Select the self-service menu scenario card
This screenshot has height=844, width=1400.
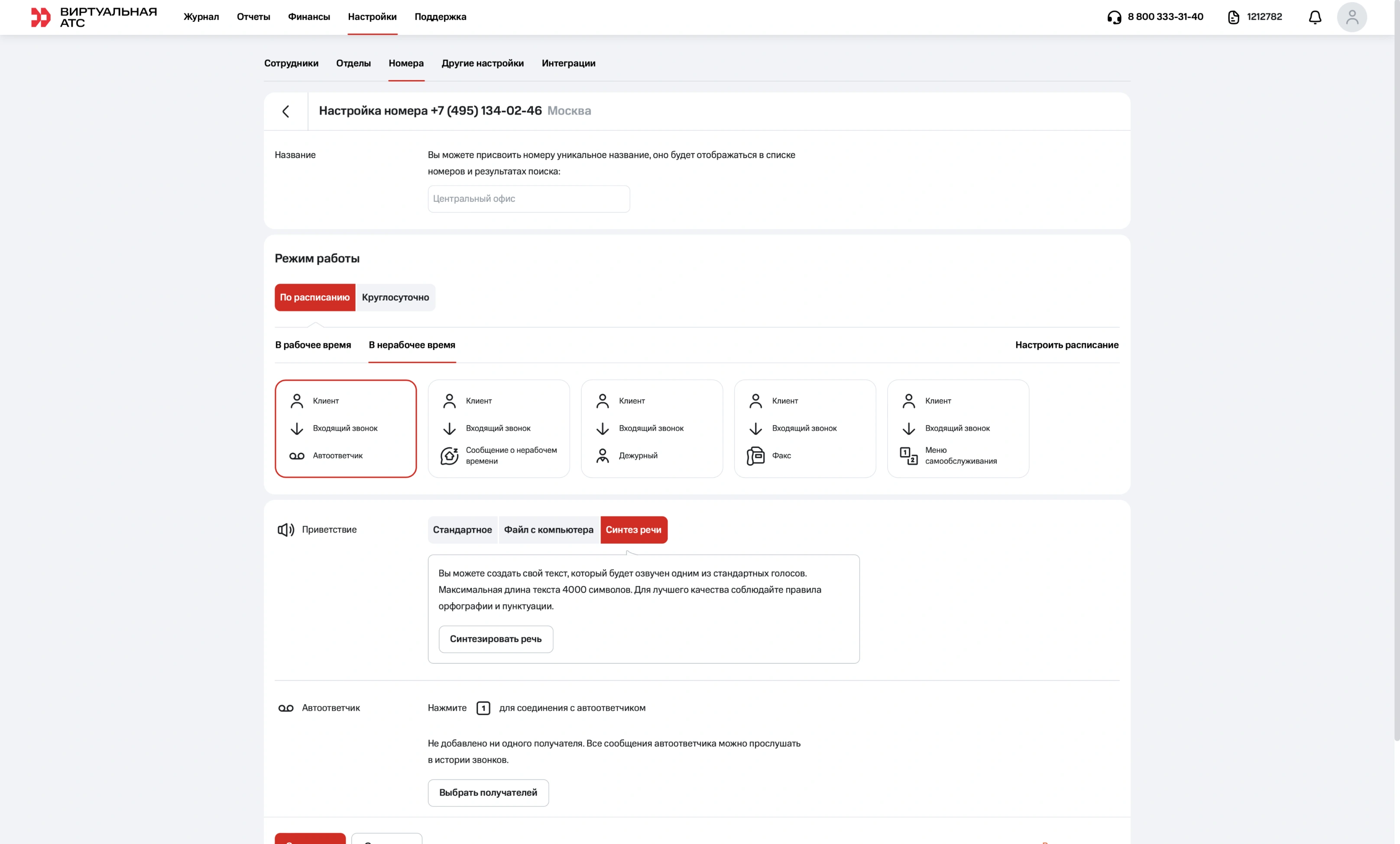click(x=957, y=428)
